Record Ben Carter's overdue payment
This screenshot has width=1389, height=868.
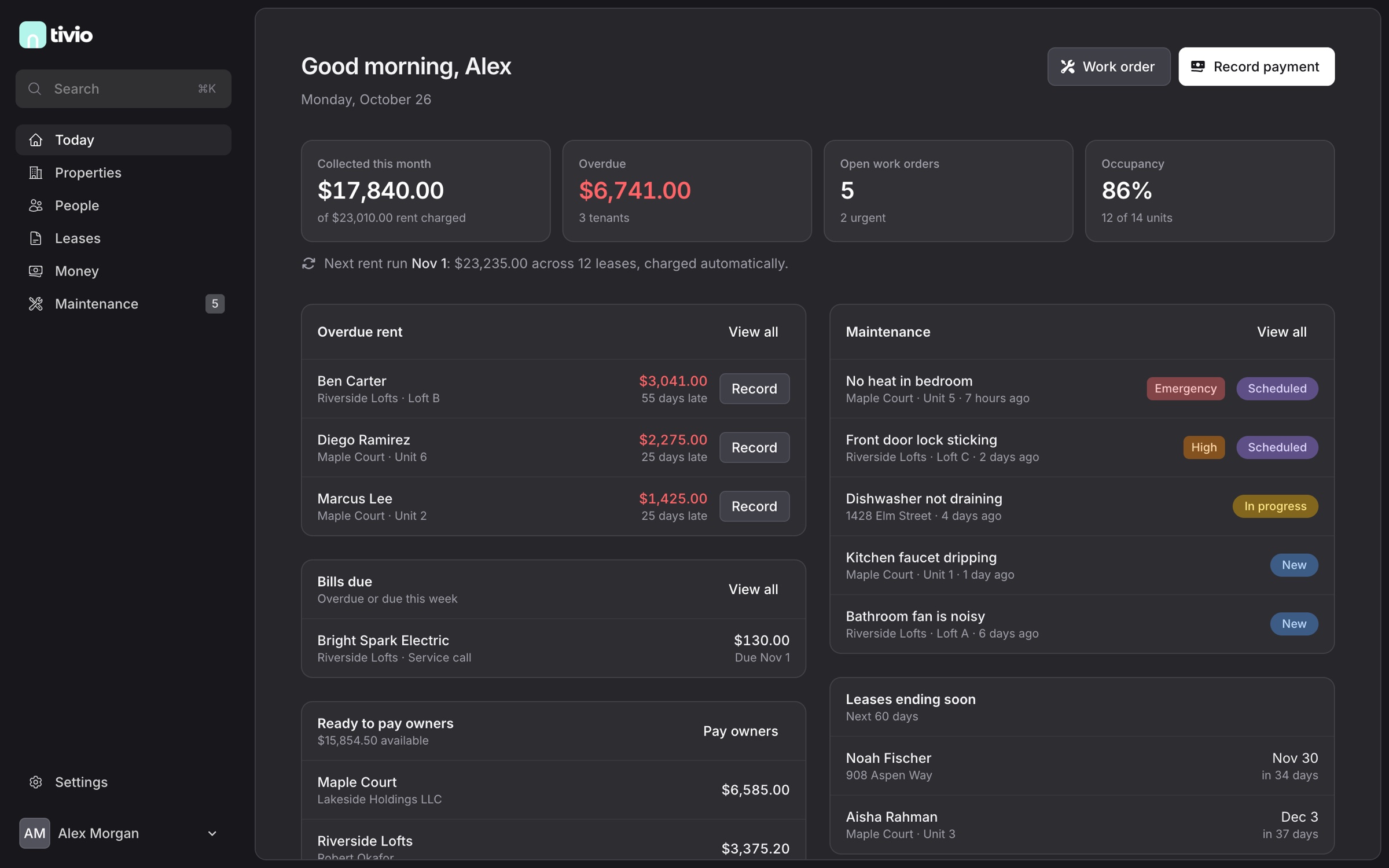754,389
